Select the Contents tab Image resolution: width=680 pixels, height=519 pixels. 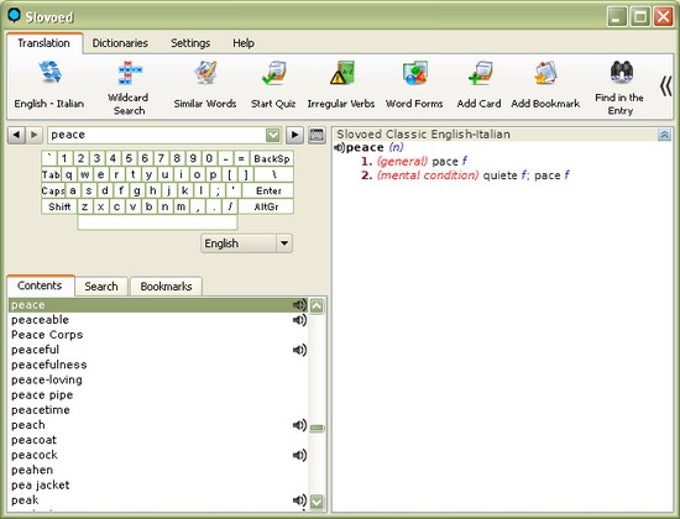(x=40, y=286)
